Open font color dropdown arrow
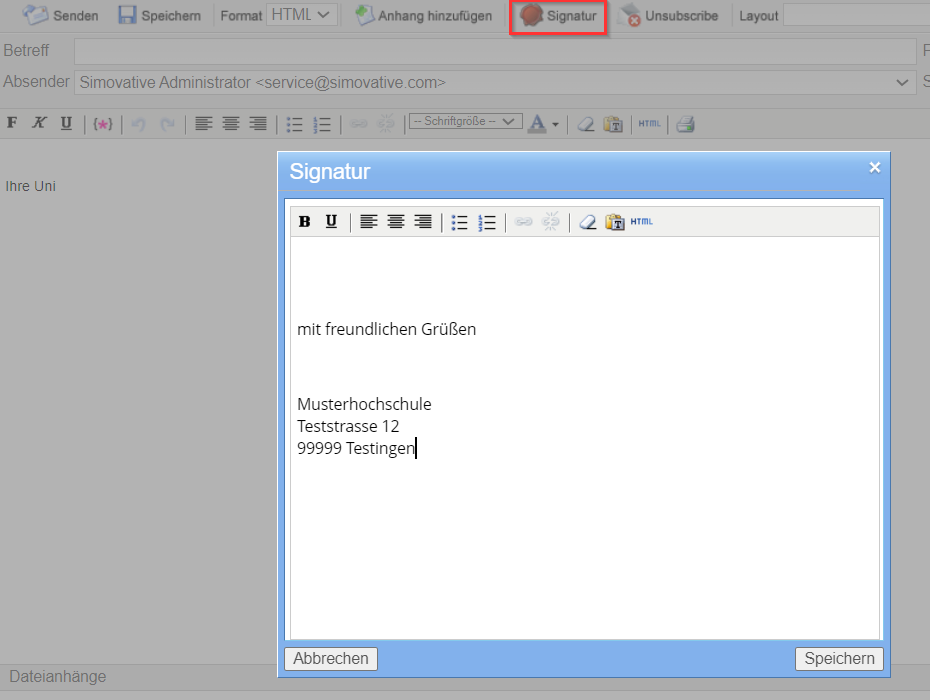This screenshot has height=700, width=930. (555, 125)
